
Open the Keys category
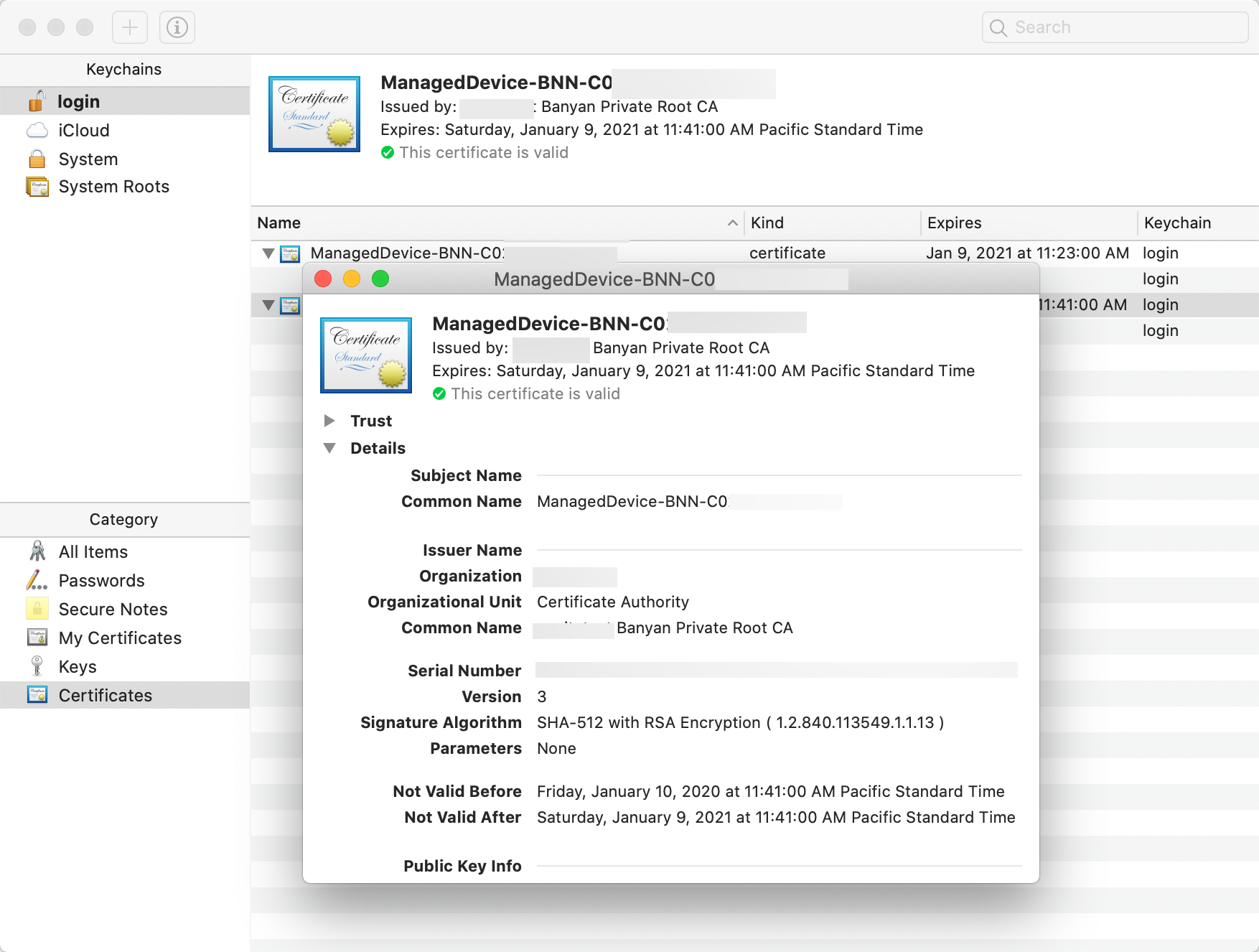point(77,666)
